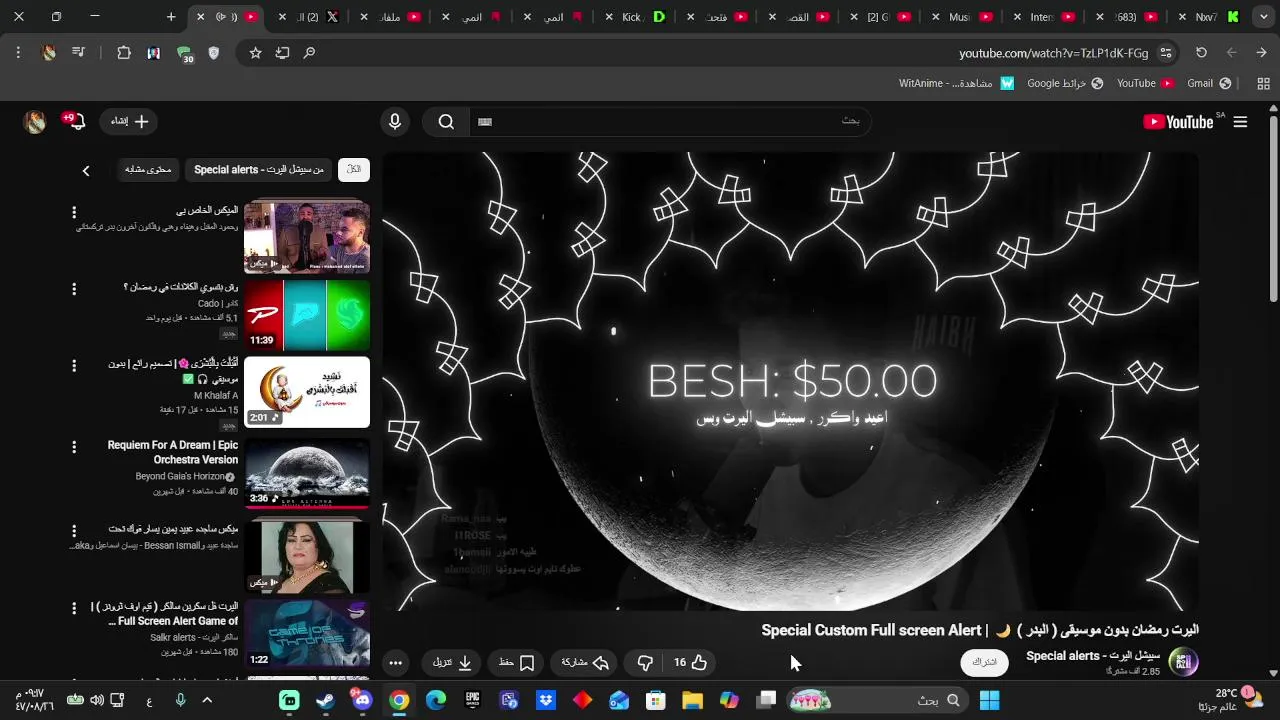The image size is (1280, 720).
Task: Click the video player showing BESH: $50.00
Action: (790, 381)
